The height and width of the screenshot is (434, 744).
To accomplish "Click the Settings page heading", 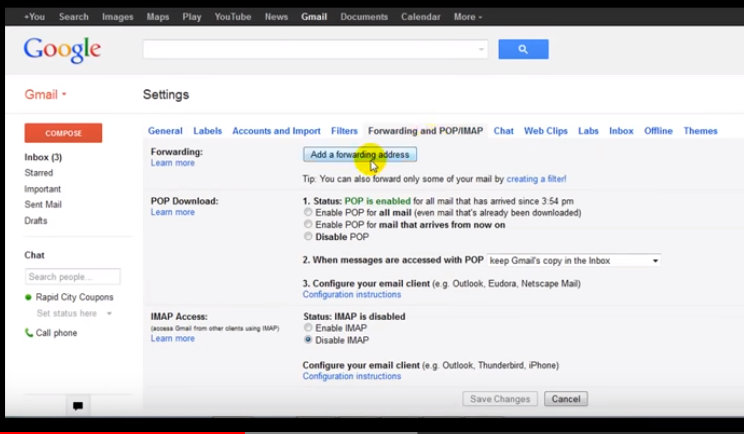I will coord(166,94).
